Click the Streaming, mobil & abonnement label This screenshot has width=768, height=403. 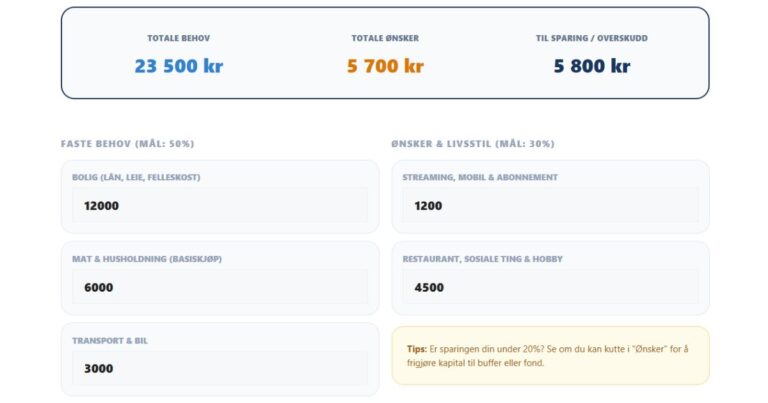click(480, 178)
